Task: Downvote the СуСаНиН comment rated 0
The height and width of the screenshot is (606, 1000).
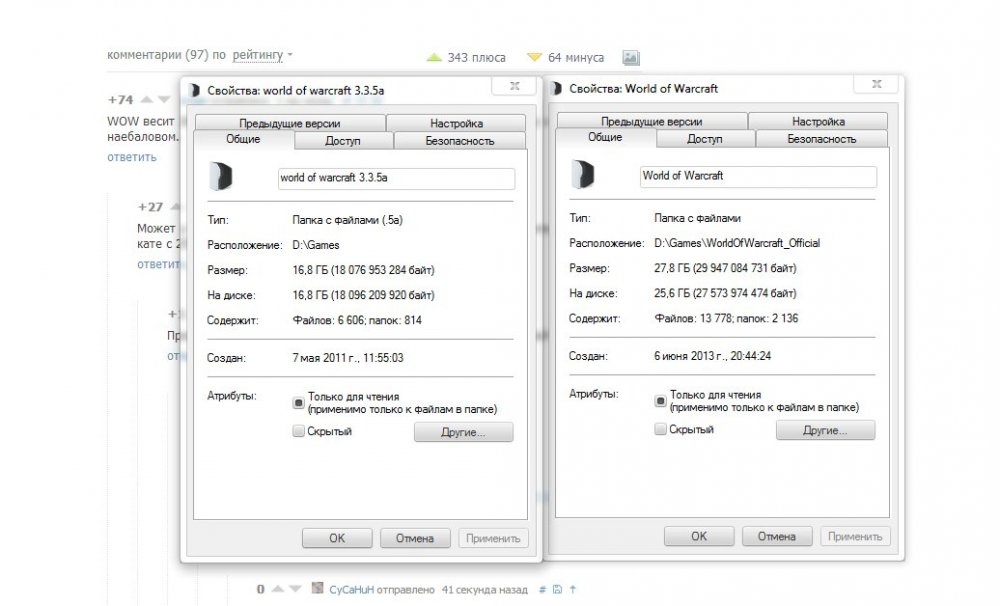Action: (x=295, y=589)
